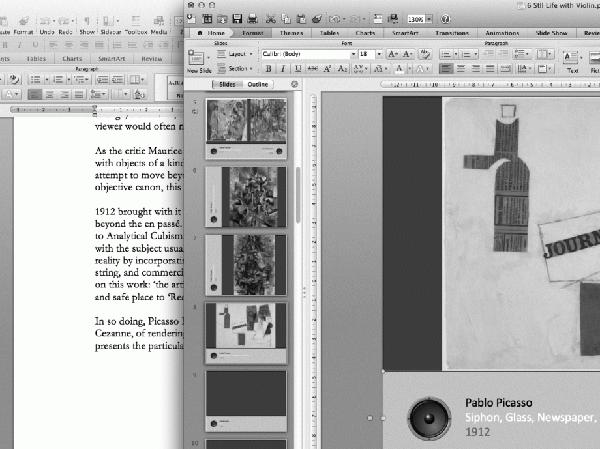This screenshot has height=449, width=600.
Task: Open the Review tab in Word
Action: pos(152,59)
